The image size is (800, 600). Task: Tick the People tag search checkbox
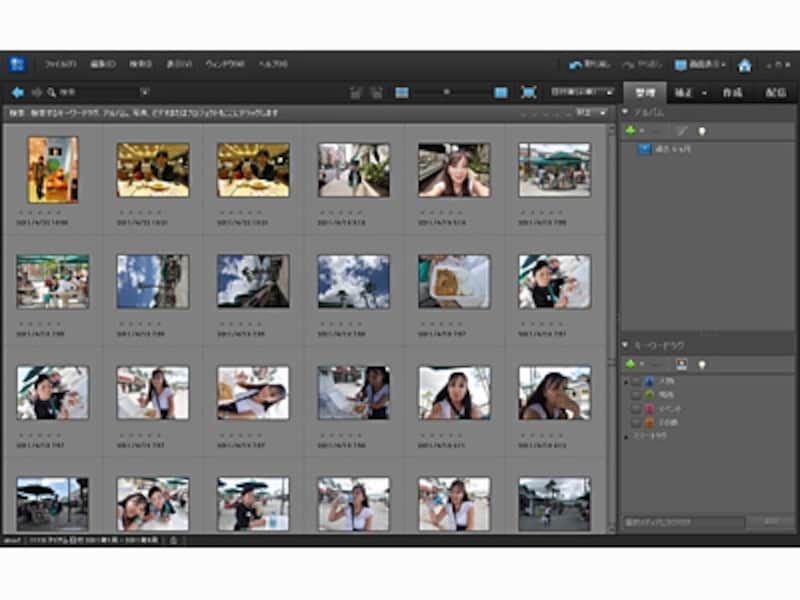coord(636,381)
